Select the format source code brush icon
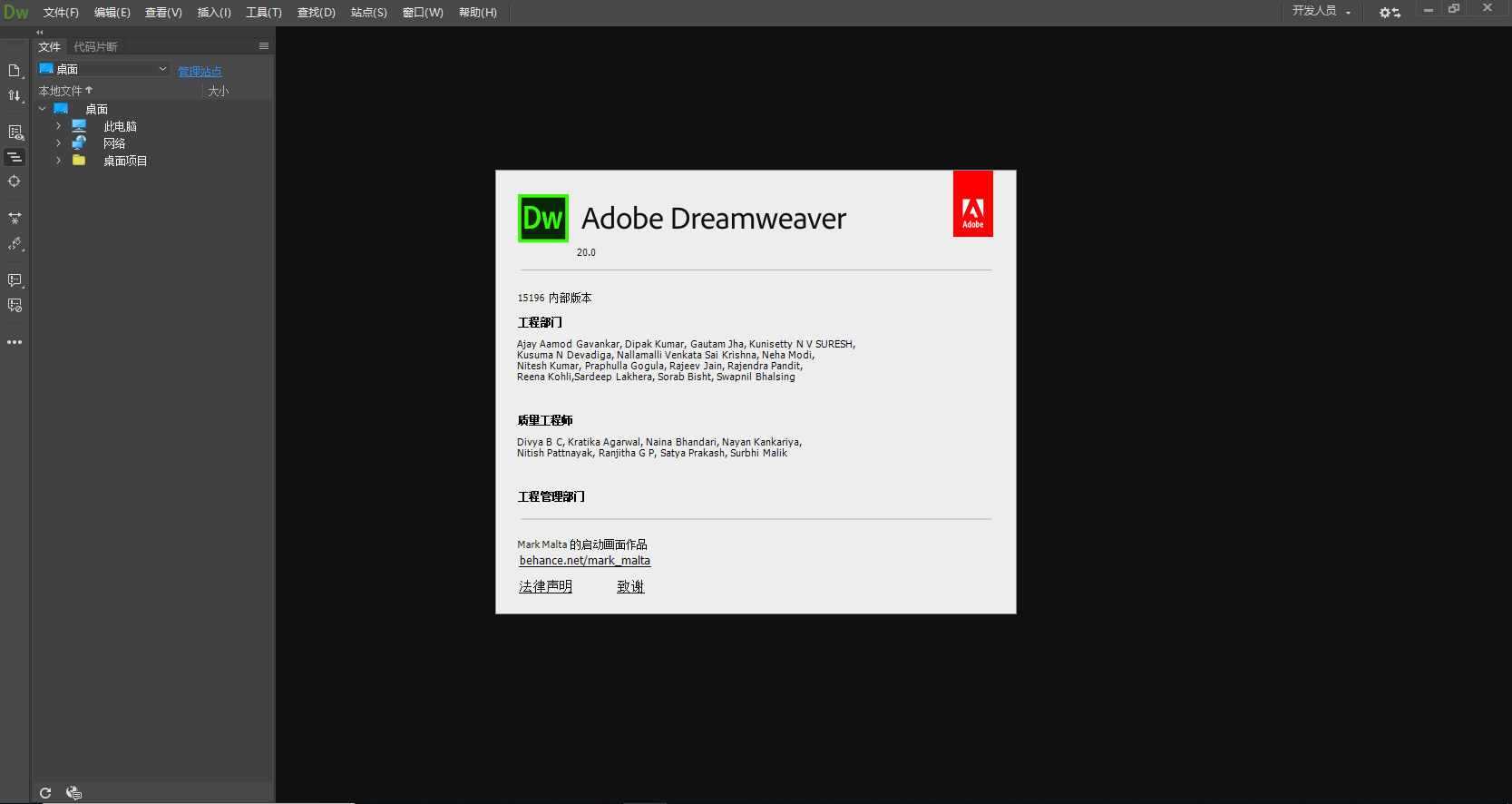 [15, 244]
